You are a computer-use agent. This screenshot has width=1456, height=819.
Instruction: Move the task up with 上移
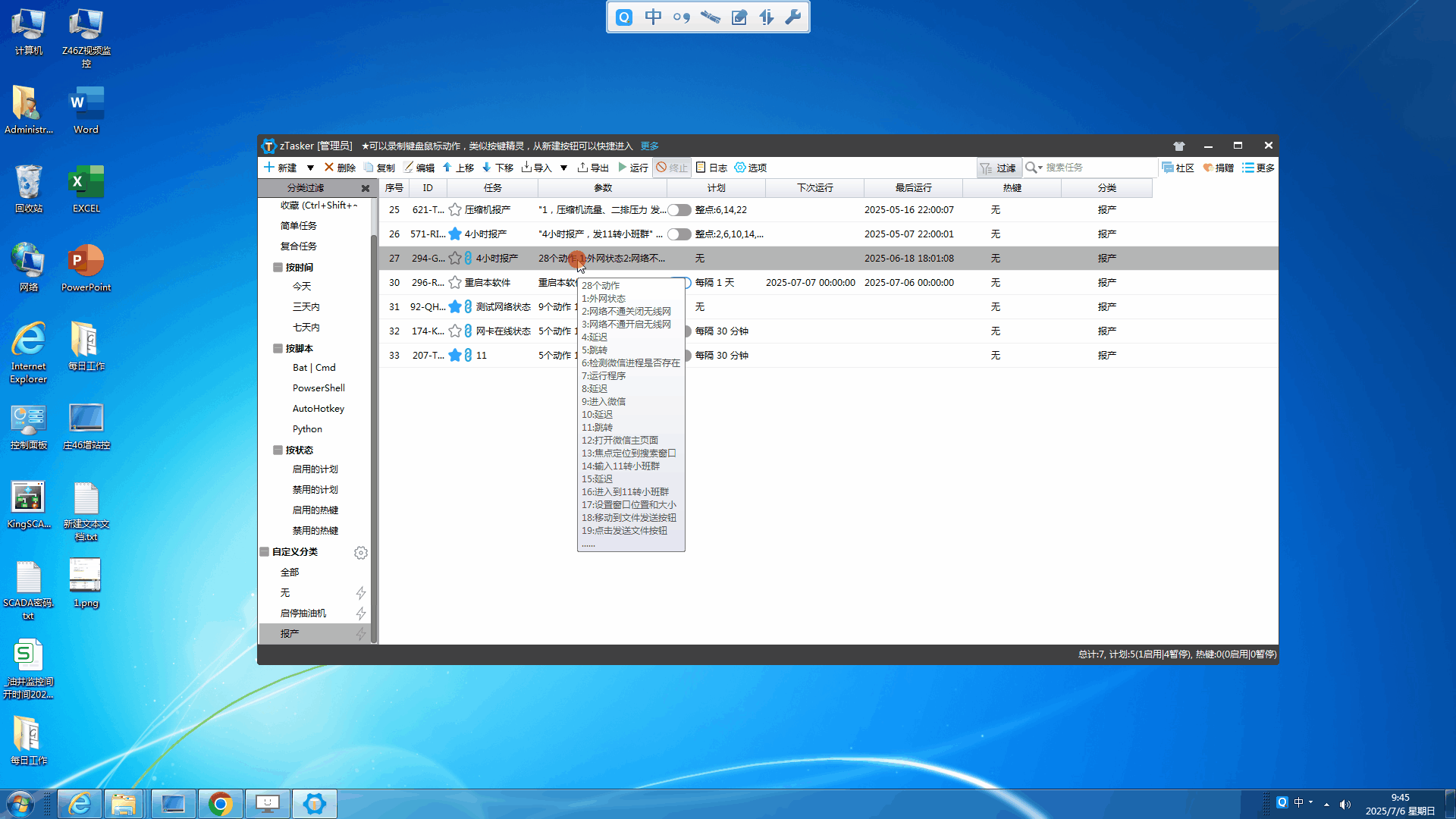[458, 168]
